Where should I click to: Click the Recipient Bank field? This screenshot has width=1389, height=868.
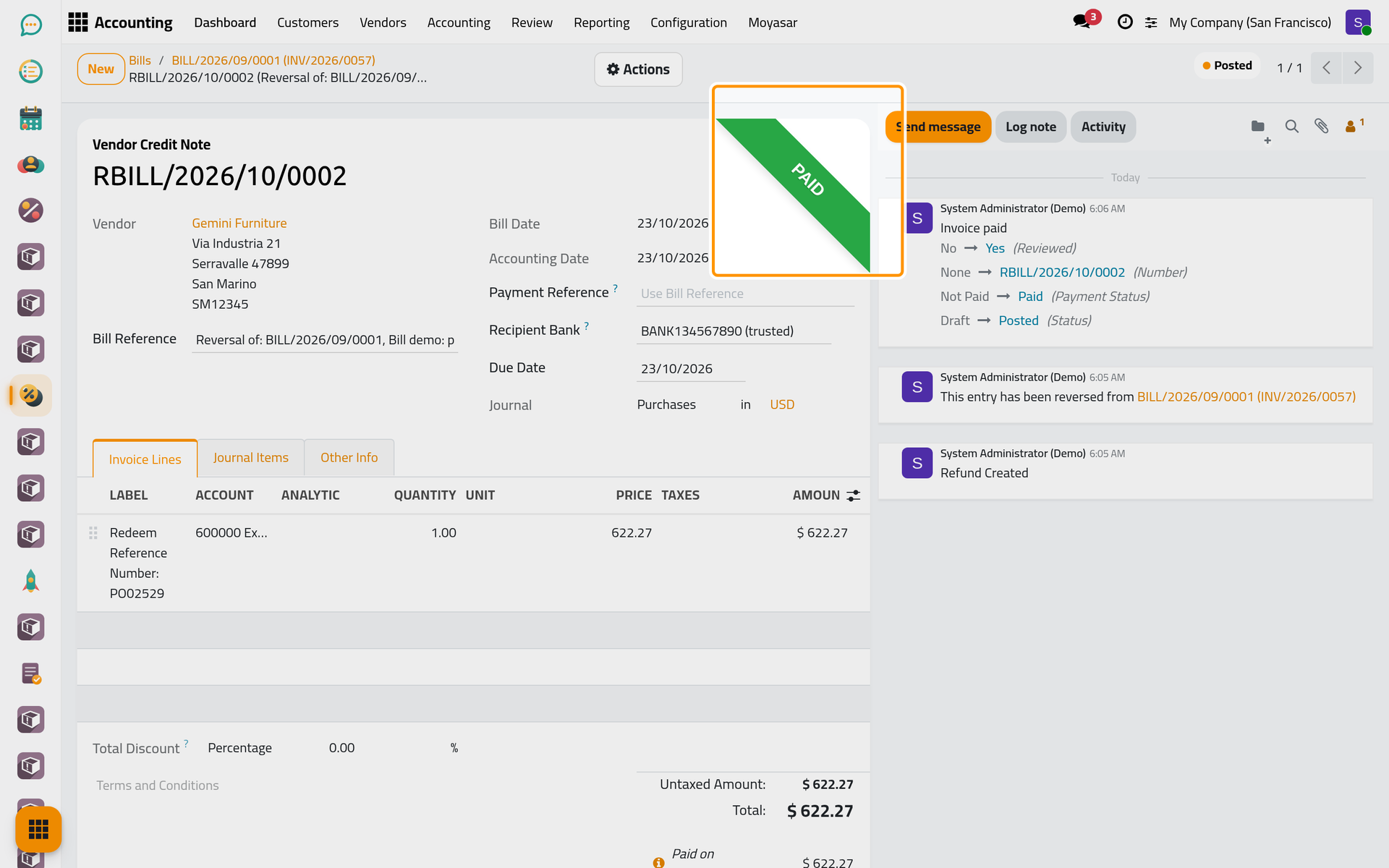pyautogui.click(x=734, y=331)
